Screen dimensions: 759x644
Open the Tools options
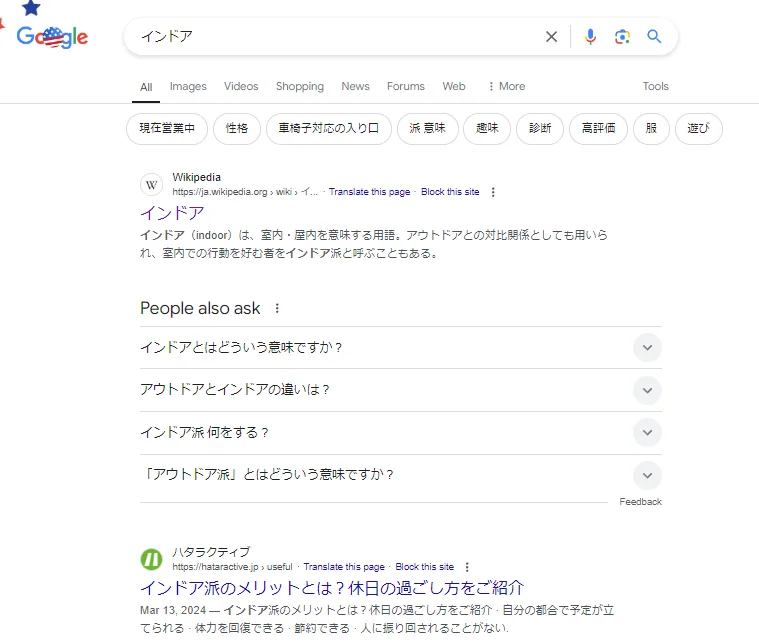tap(655, 86)
